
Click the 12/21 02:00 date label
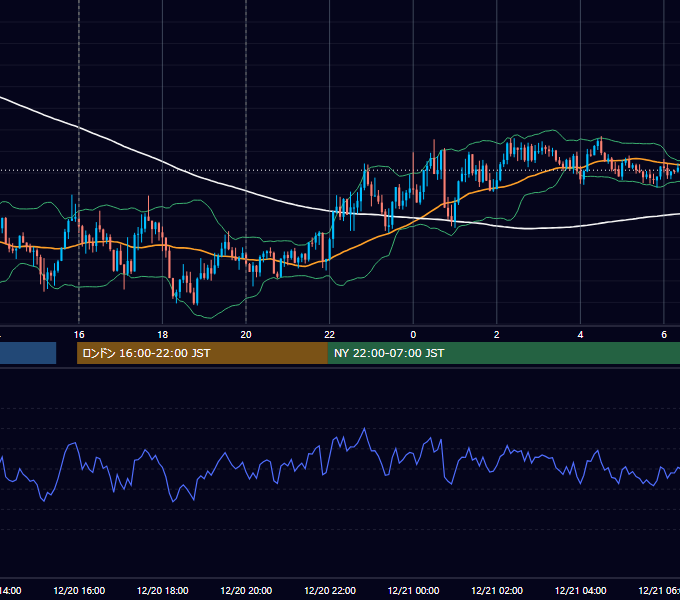click(497, 590)
